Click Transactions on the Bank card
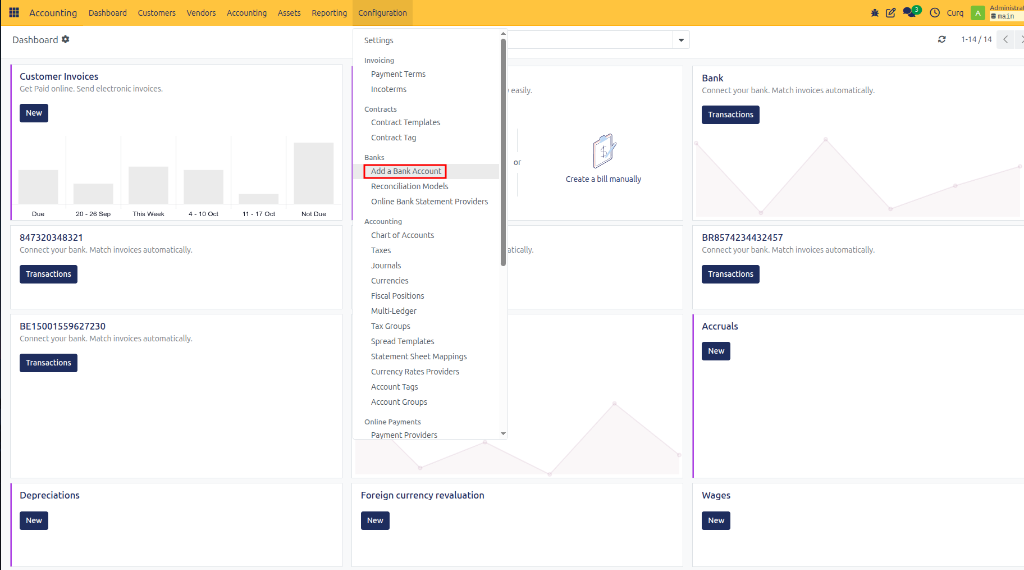 [730, 114]
